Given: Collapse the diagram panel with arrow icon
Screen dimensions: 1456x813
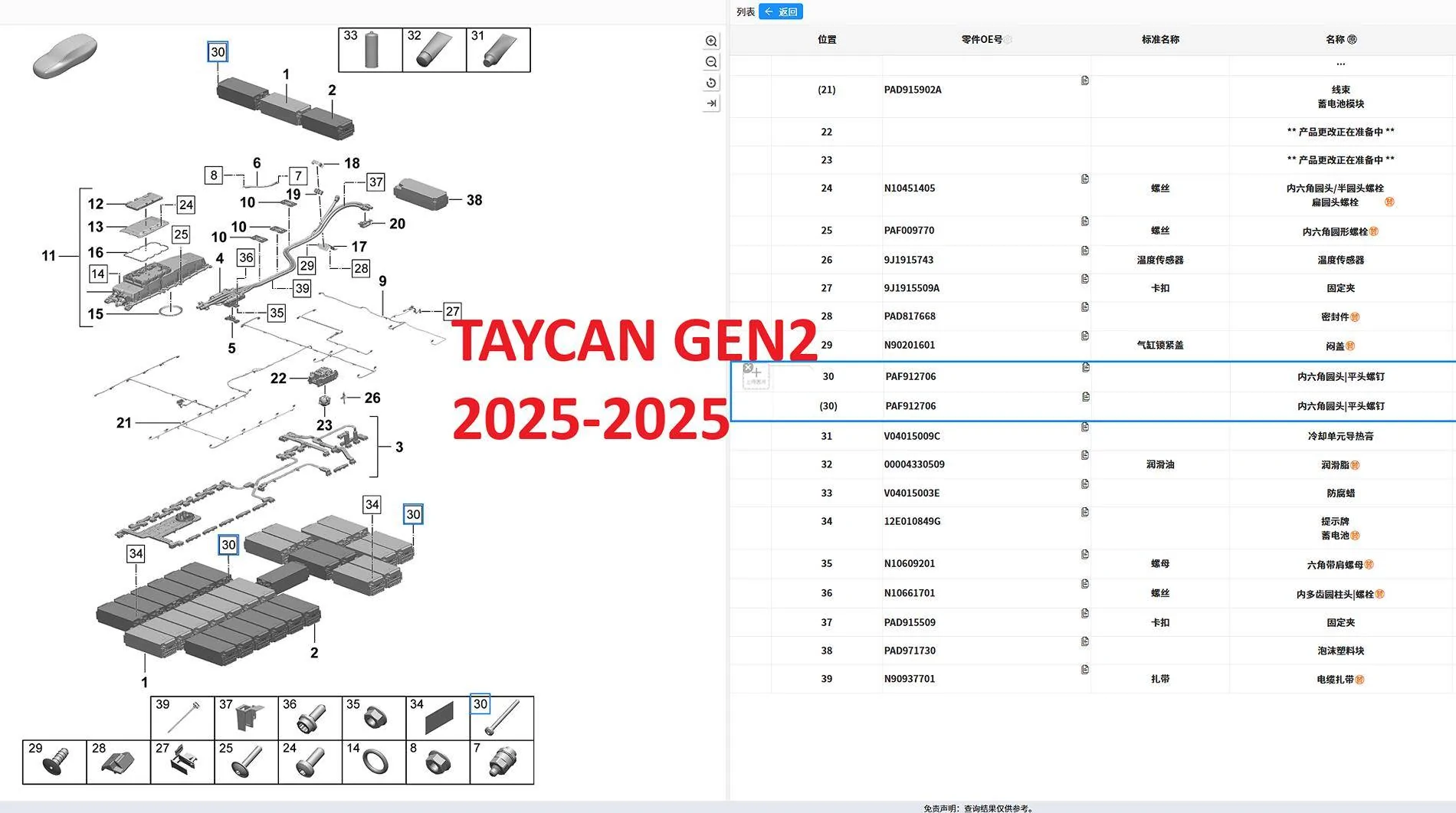Looking at the screenshot, I should click(711, 103).
